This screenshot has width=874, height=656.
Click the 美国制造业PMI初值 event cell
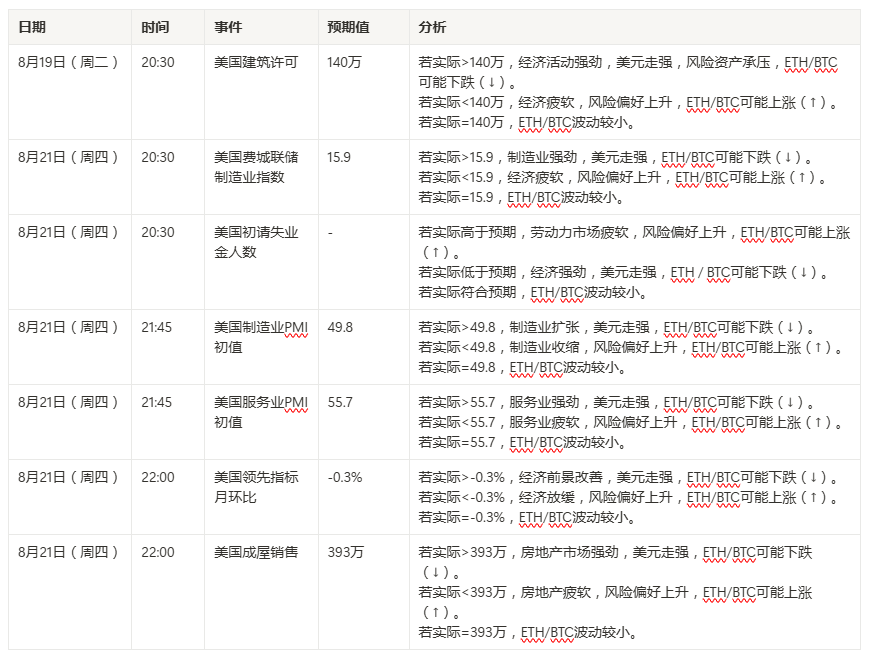click(260, 337)
